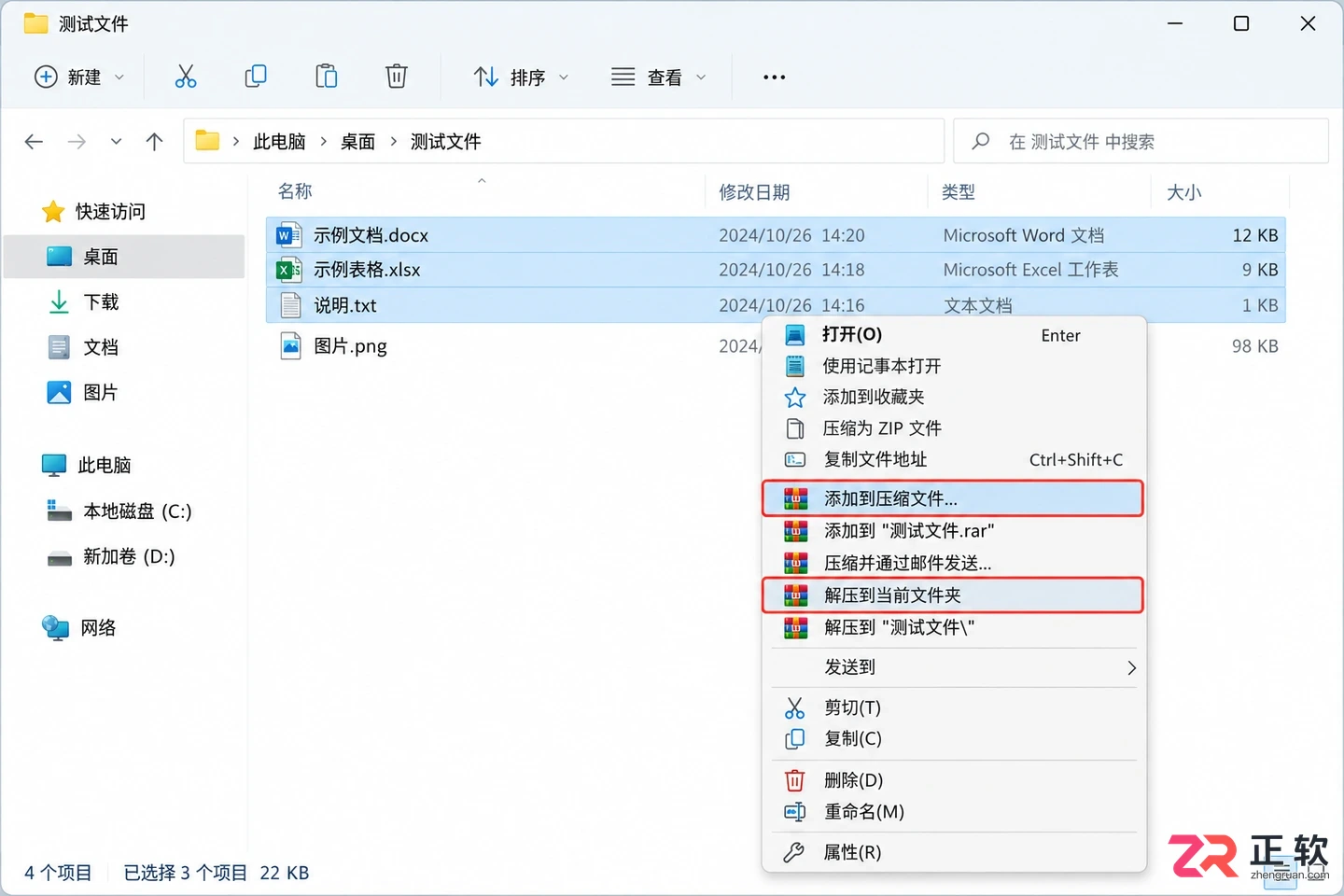
Task: Click the 已选择 3 个项目 status text
Action: 185,873
